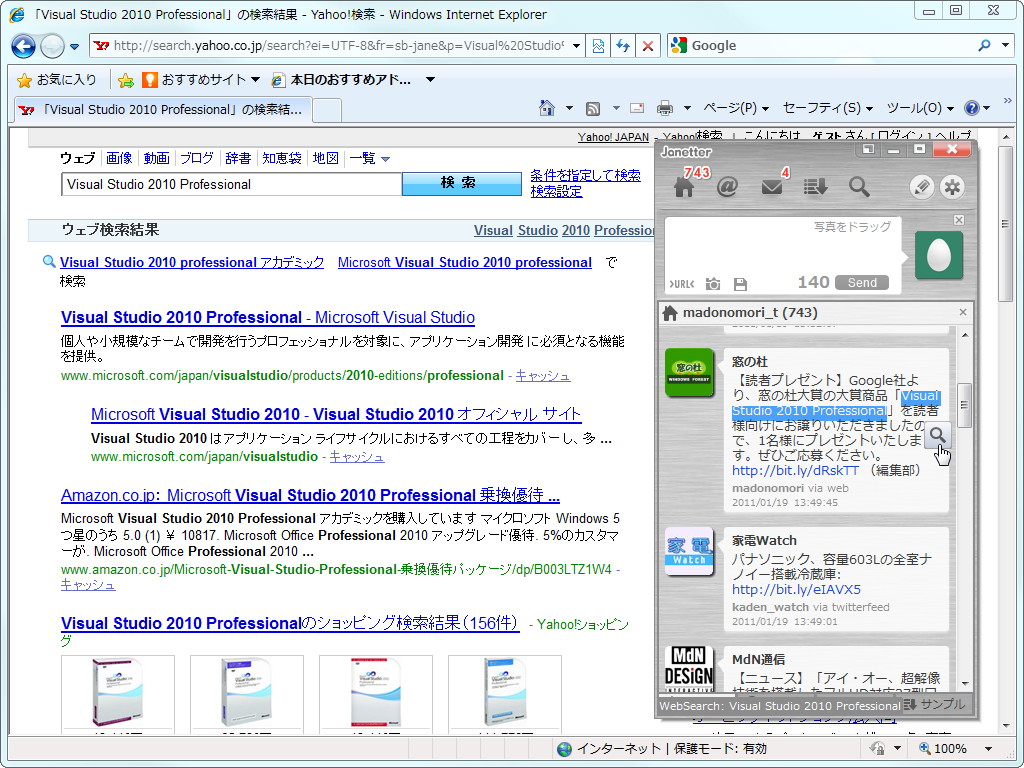The width and height of the screenshot is (1024, 768).
Task: Open 検索設定 link
Action: coord(556,191)
